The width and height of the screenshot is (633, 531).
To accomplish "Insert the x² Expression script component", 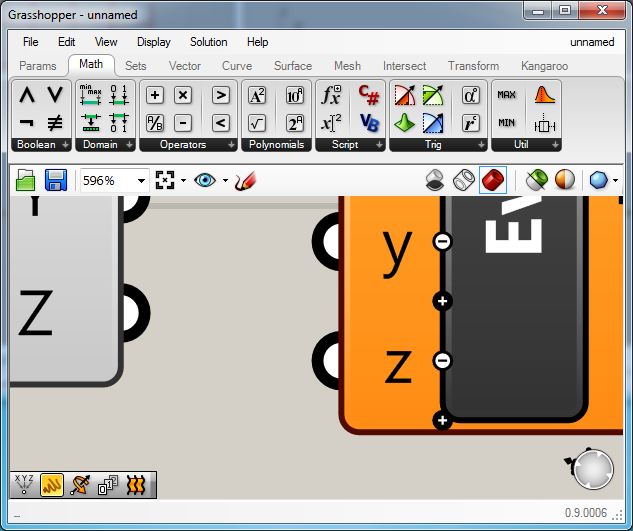I will (x=331, y=123).
